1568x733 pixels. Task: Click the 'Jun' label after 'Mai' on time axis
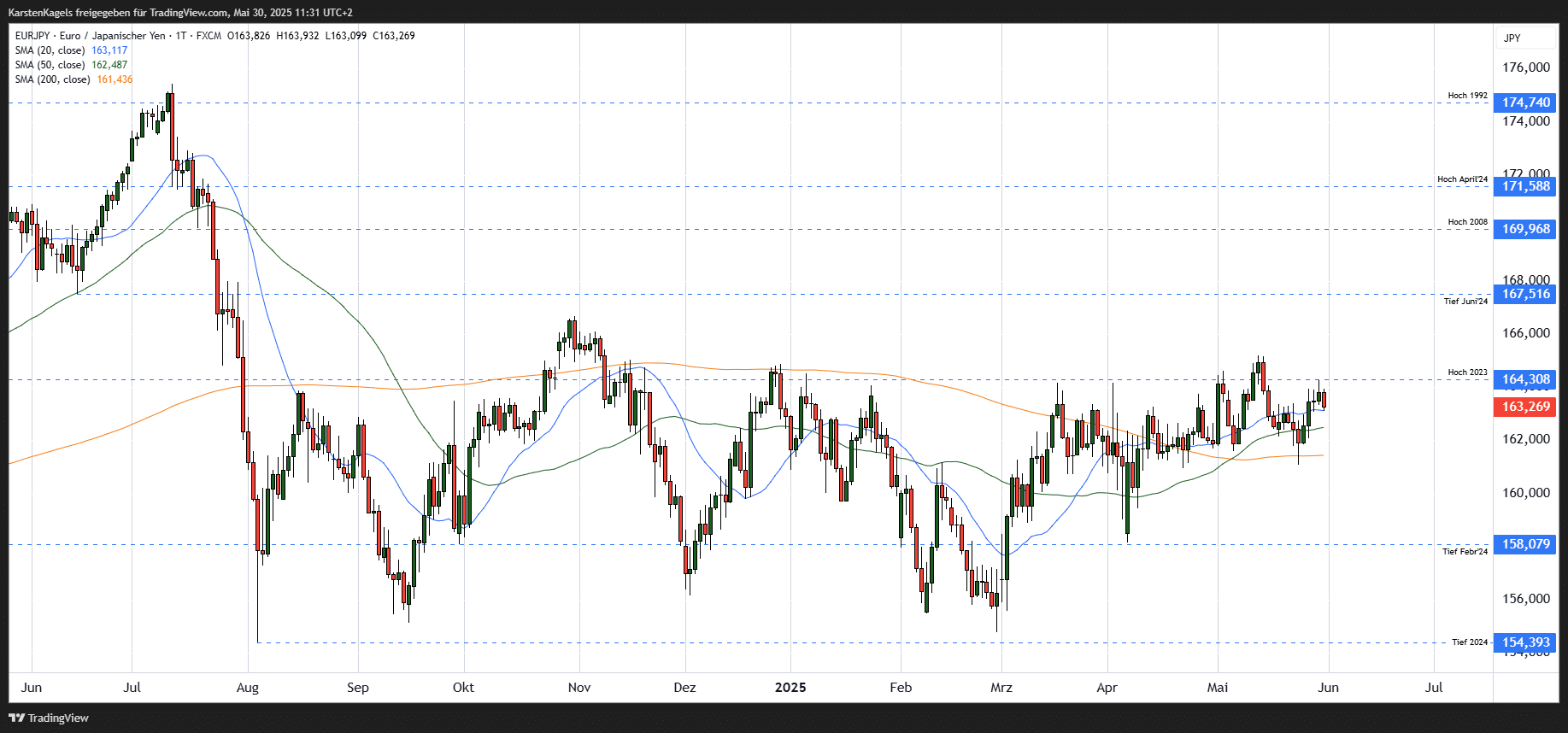(x=1328, y=688)
